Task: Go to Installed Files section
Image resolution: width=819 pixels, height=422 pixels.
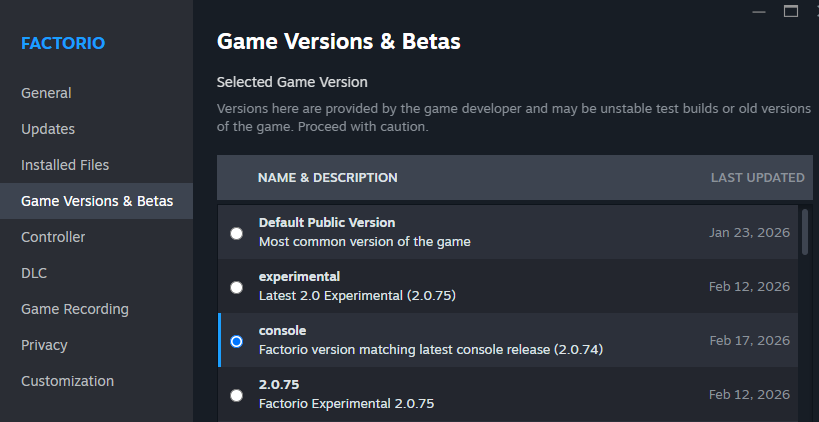Action: coord(65,165)
